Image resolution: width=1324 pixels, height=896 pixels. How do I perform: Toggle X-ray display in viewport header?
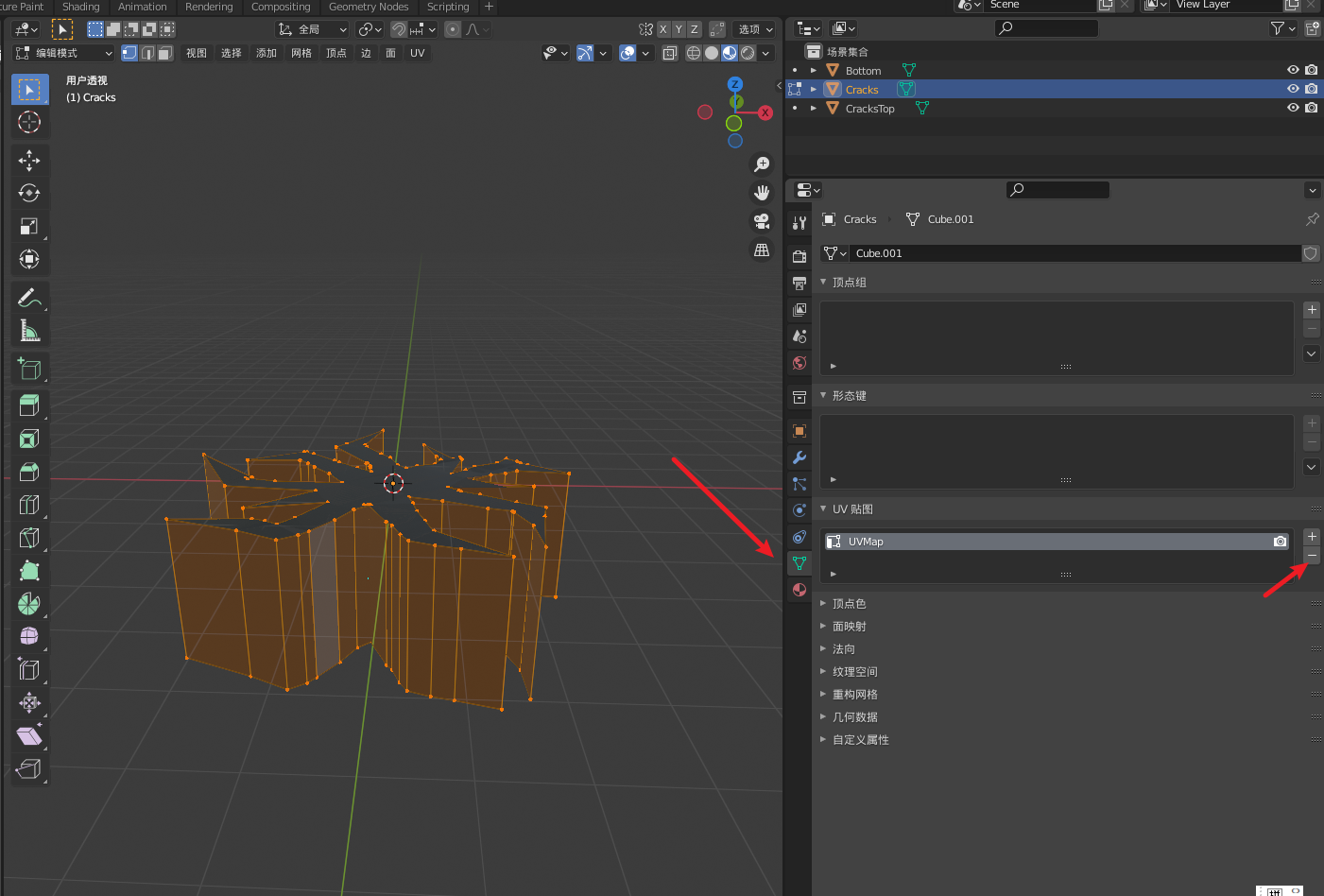tap(670, 53)
